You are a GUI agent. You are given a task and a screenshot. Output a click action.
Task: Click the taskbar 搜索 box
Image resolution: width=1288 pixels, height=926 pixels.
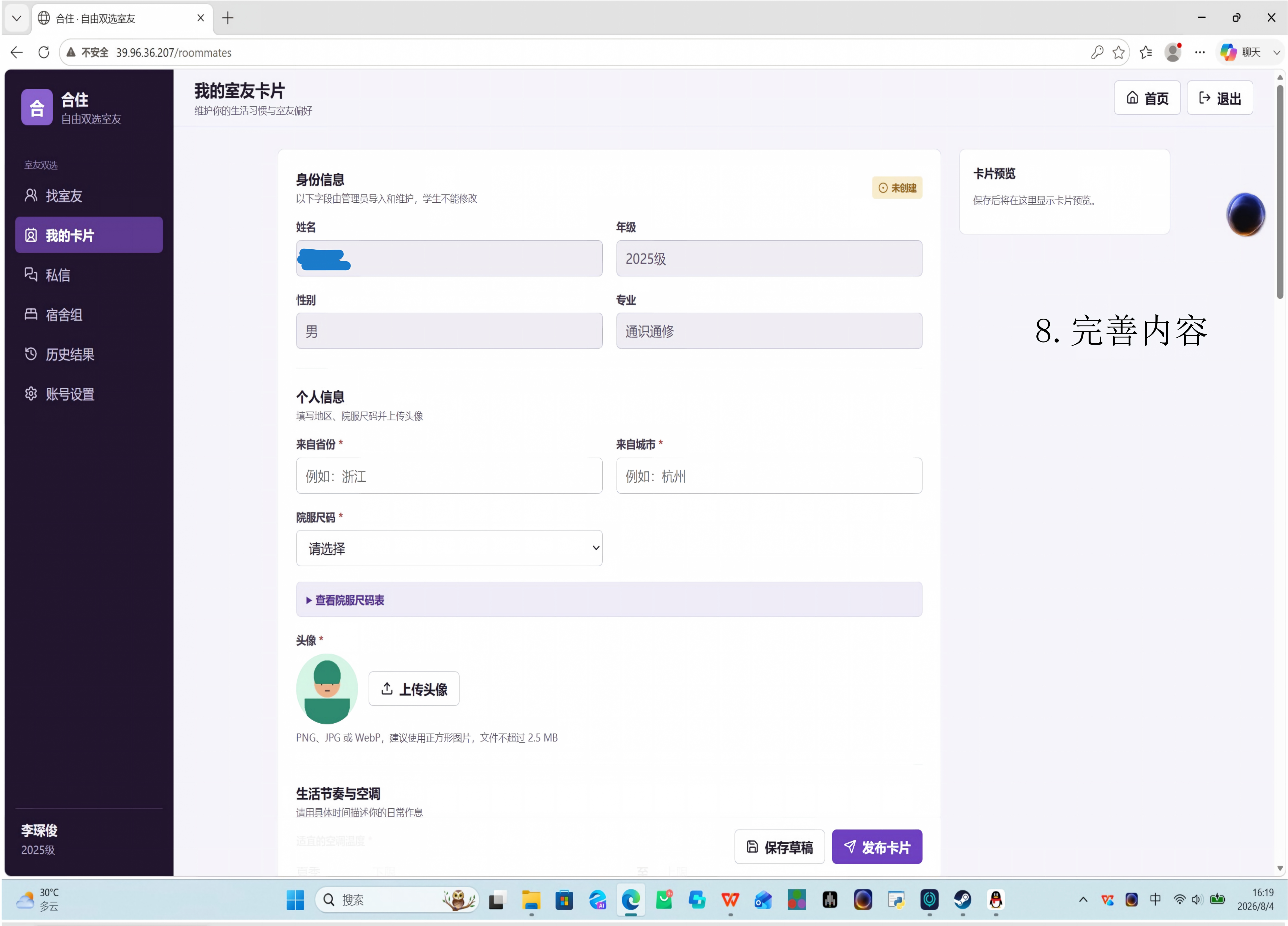click(x=396, y=900)
